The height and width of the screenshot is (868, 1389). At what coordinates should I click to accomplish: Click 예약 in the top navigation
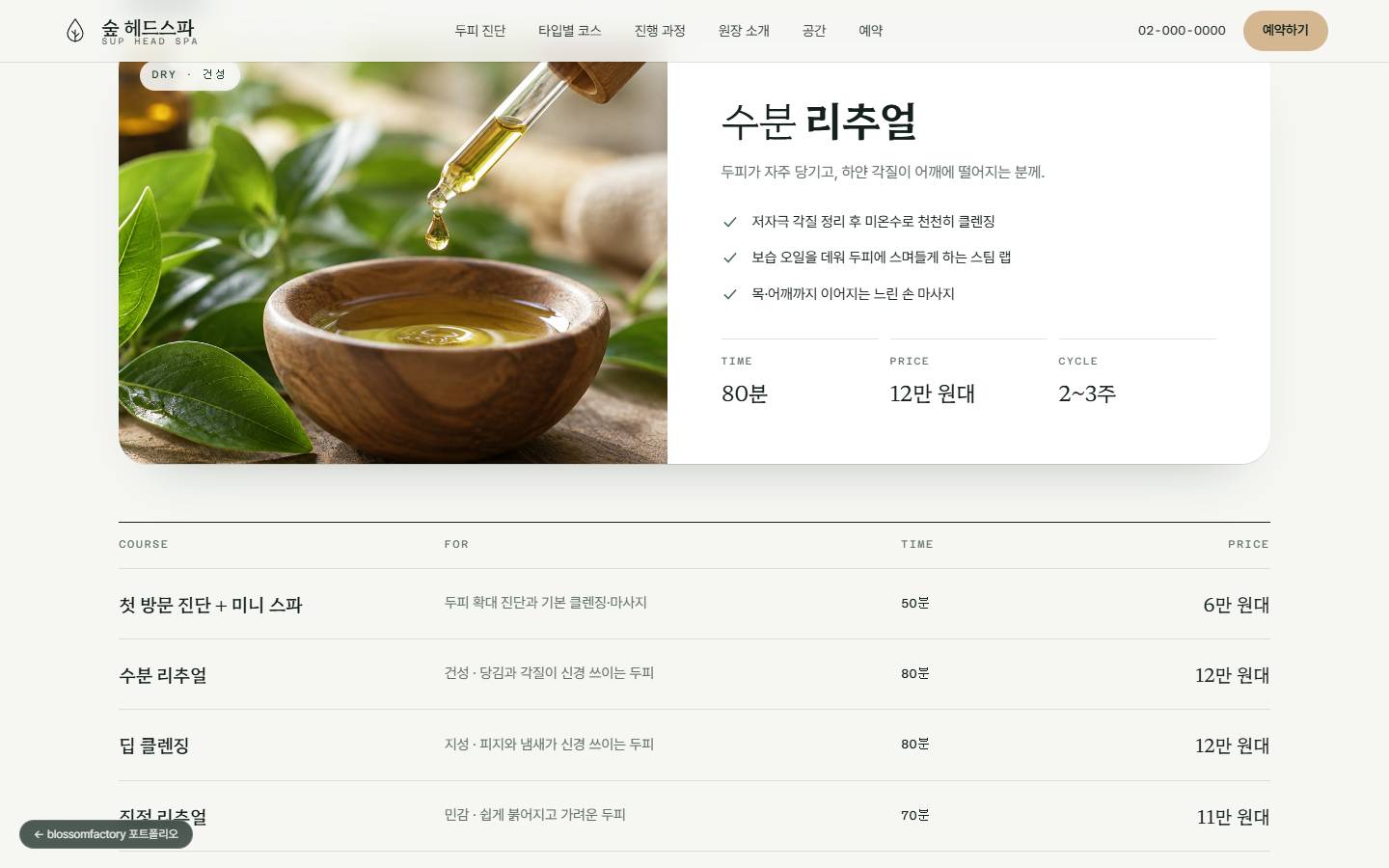[871, 31]
